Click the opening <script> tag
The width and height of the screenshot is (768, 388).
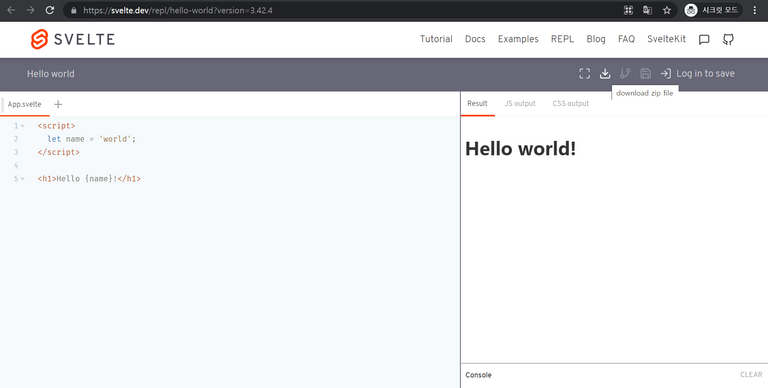[56, 126]
